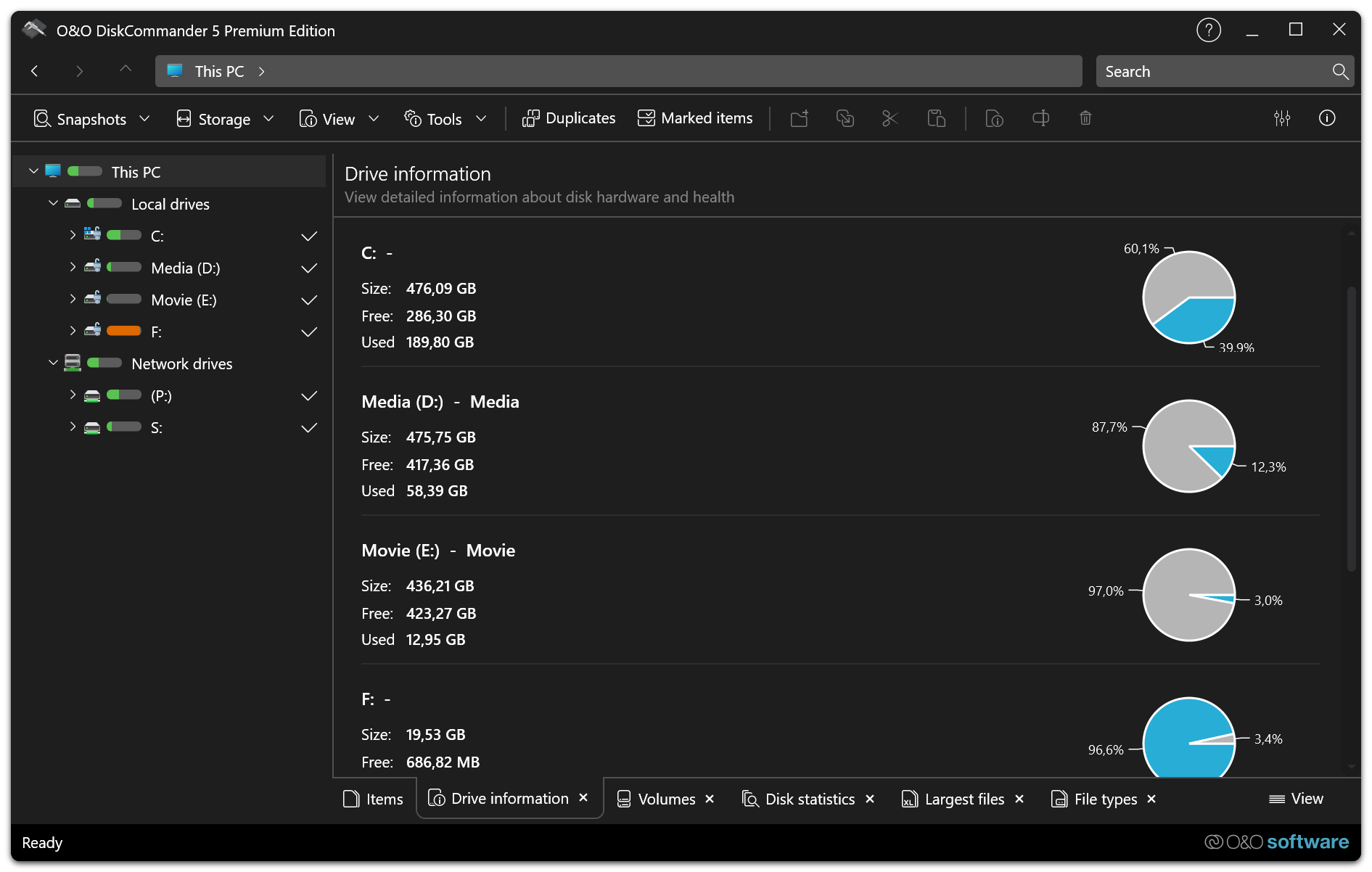Navigate back with the back arrow

click(34, 71)
